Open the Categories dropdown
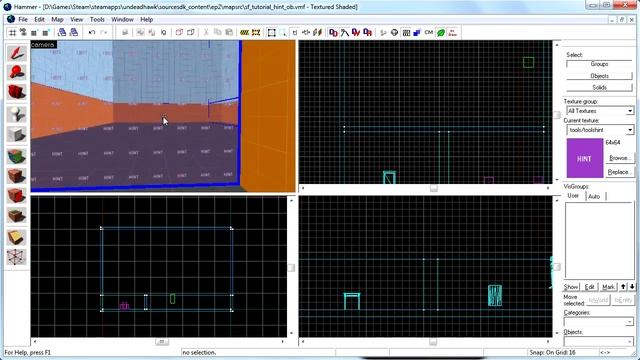 point(598,322)
